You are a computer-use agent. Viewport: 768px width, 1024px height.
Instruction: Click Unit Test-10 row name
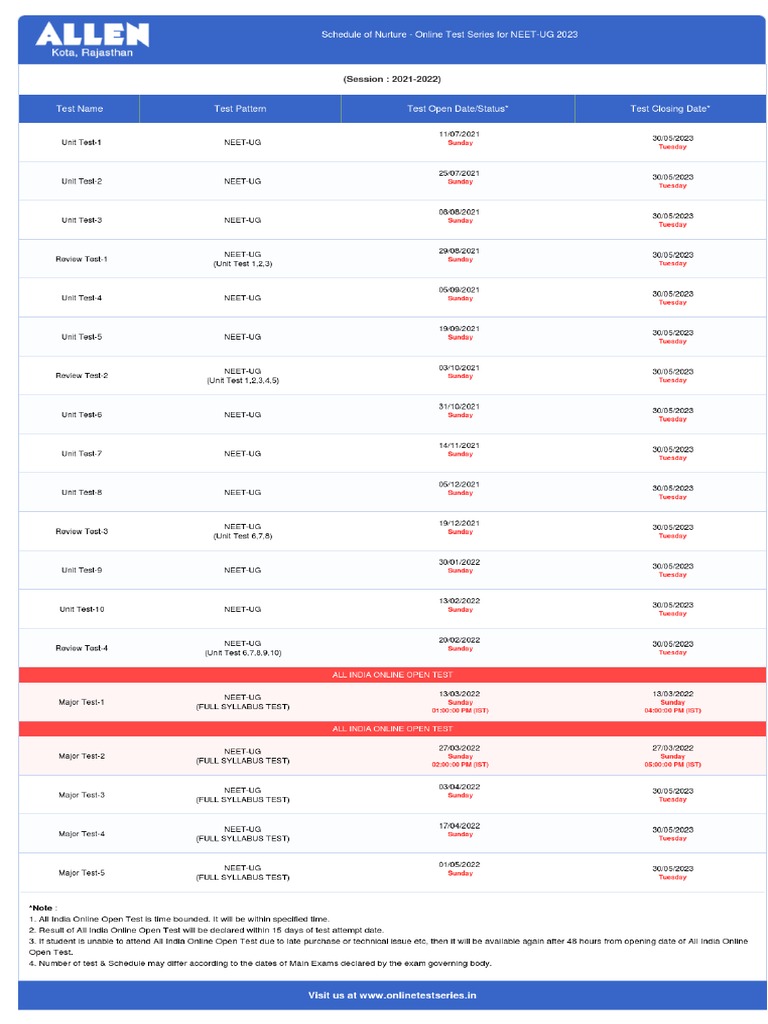click(x=81, y=609)
